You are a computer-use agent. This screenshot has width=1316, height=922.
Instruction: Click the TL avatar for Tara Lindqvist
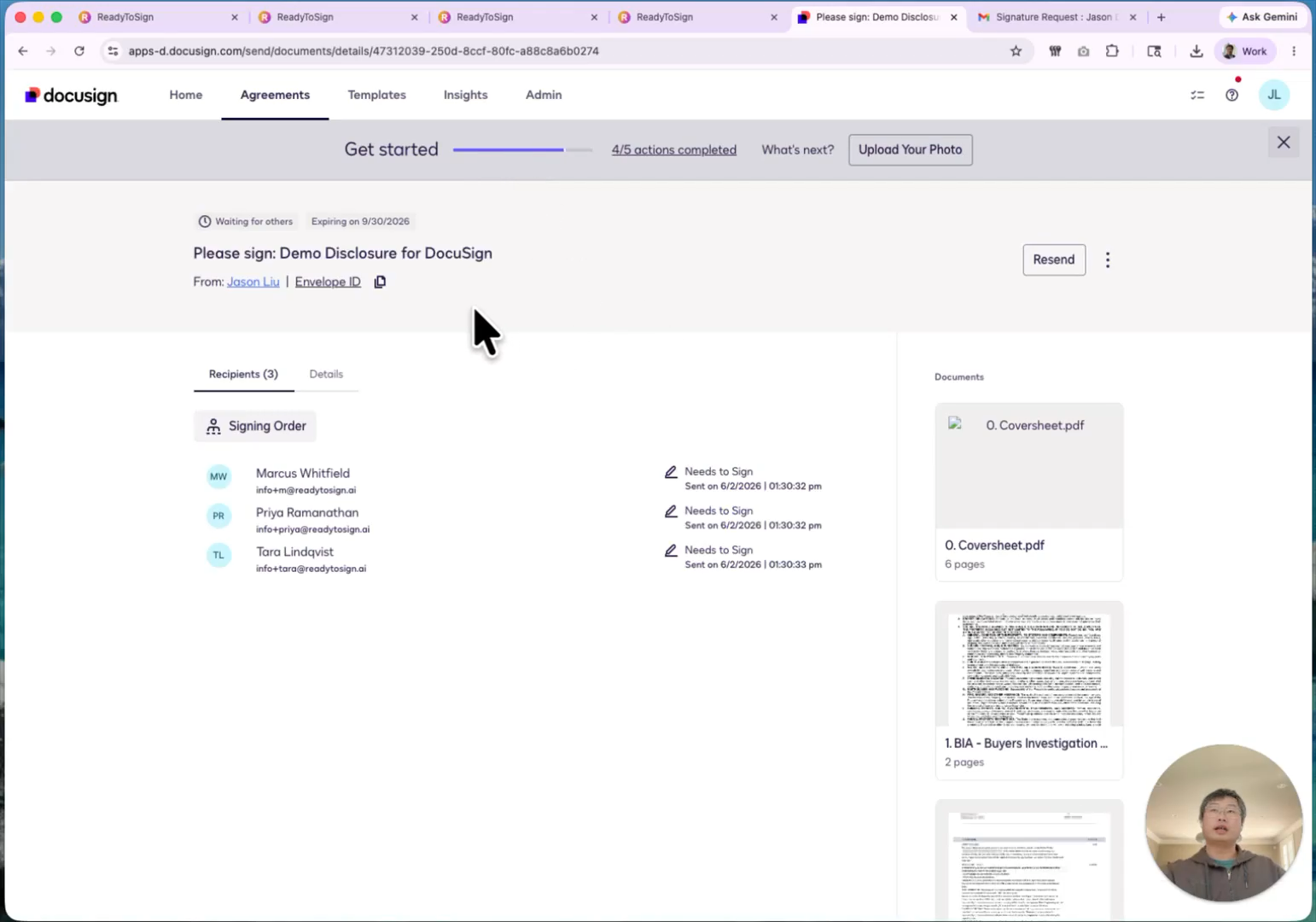point(218,555)
